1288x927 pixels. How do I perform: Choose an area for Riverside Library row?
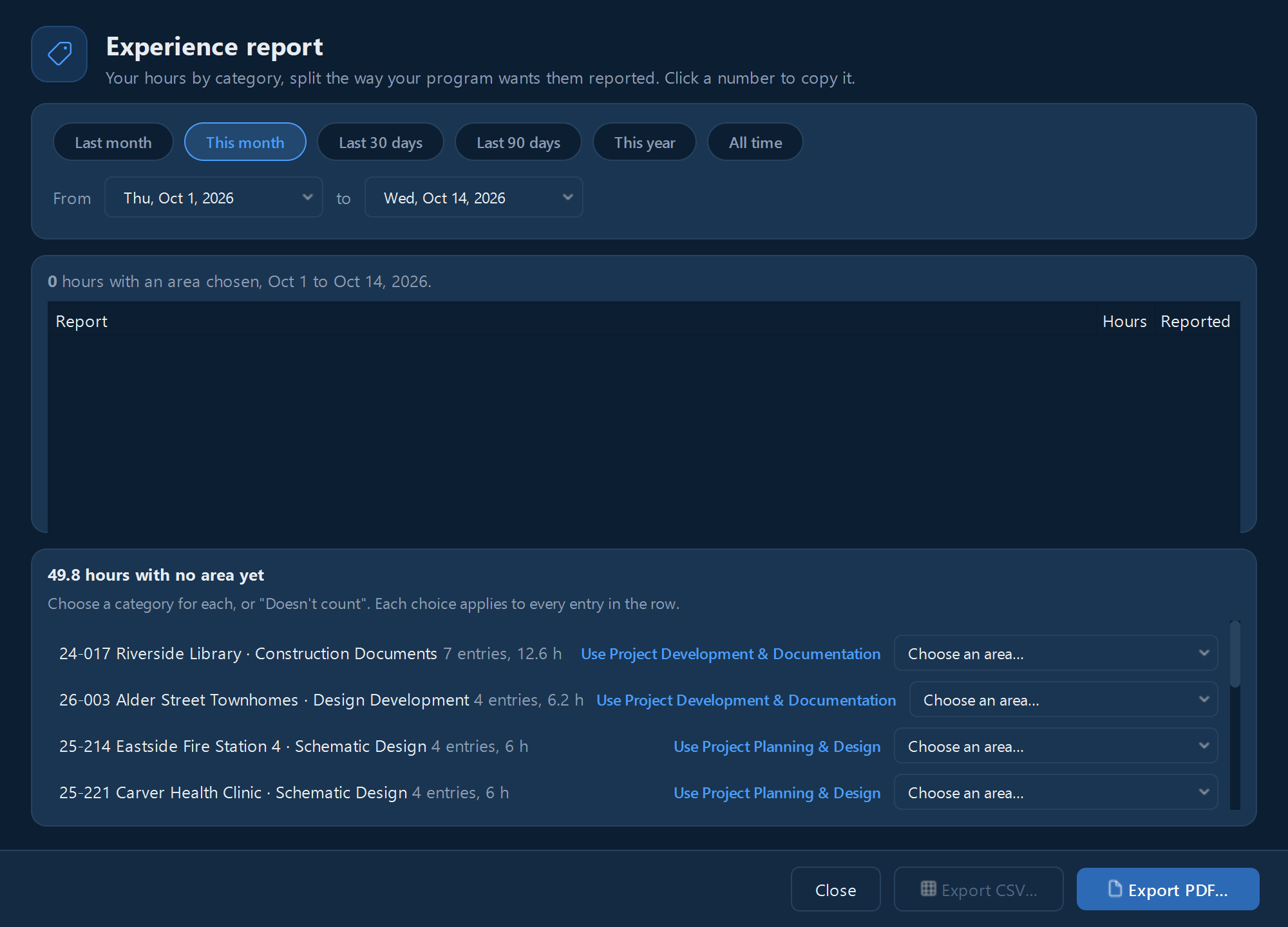(x=1056, y=653)
